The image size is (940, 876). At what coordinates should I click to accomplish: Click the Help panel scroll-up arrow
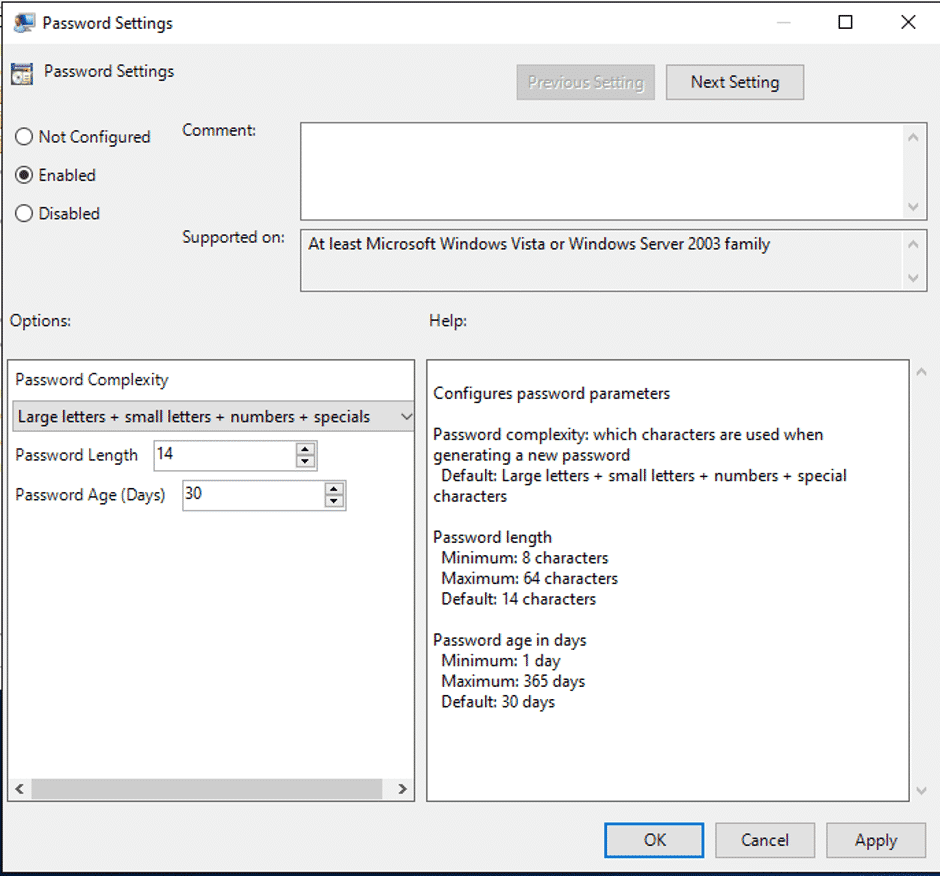click(x=921, y=368)
